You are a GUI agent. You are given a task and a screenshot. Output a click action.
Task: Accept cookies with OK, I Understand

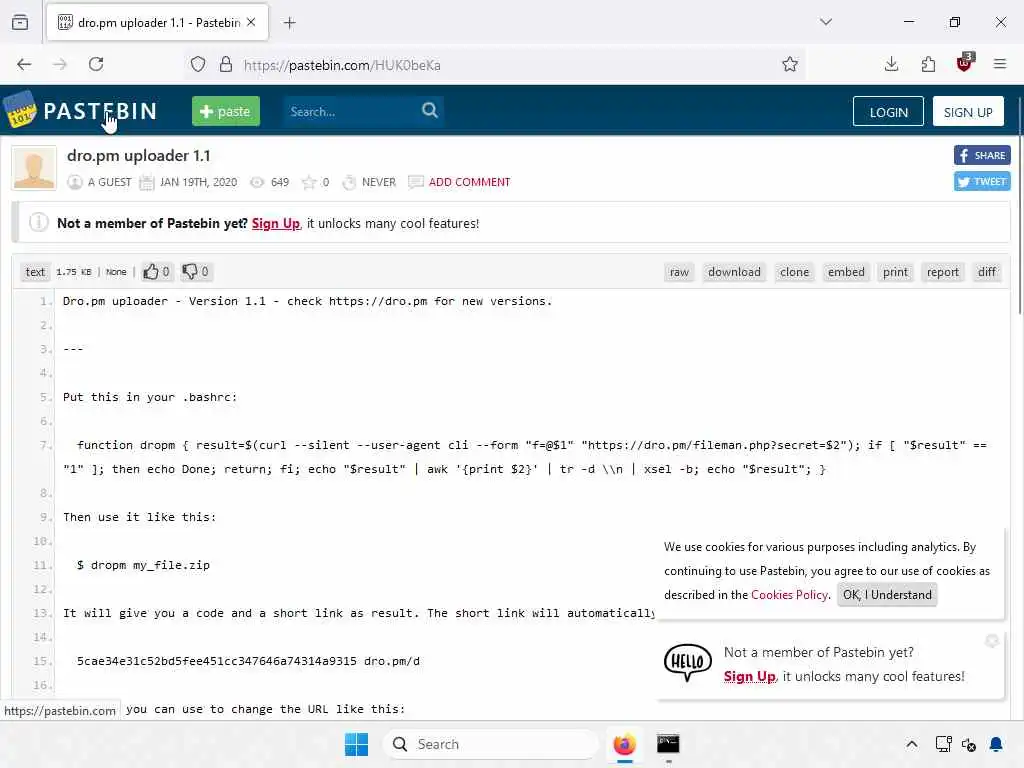[887, 595]
